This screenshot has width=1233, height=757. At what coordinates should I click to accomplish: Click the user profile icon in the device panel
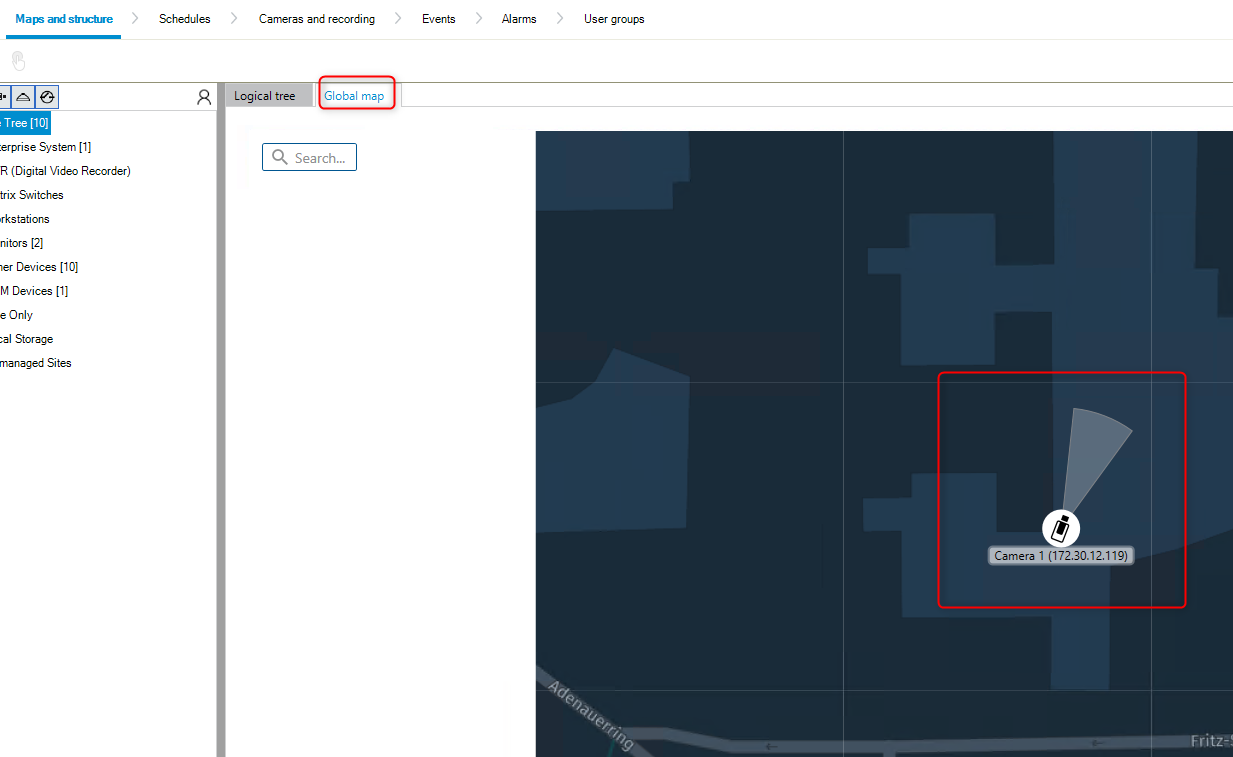pos(204,97)
